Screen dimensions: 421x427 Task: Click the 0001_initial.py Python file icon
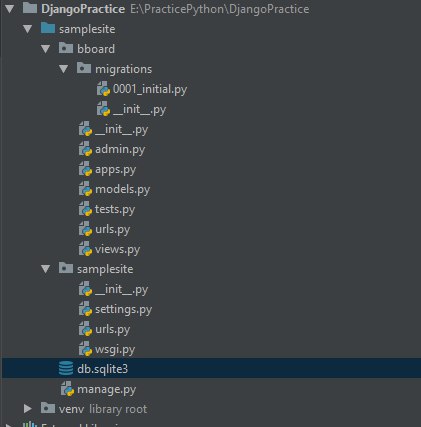coord(103,89)
